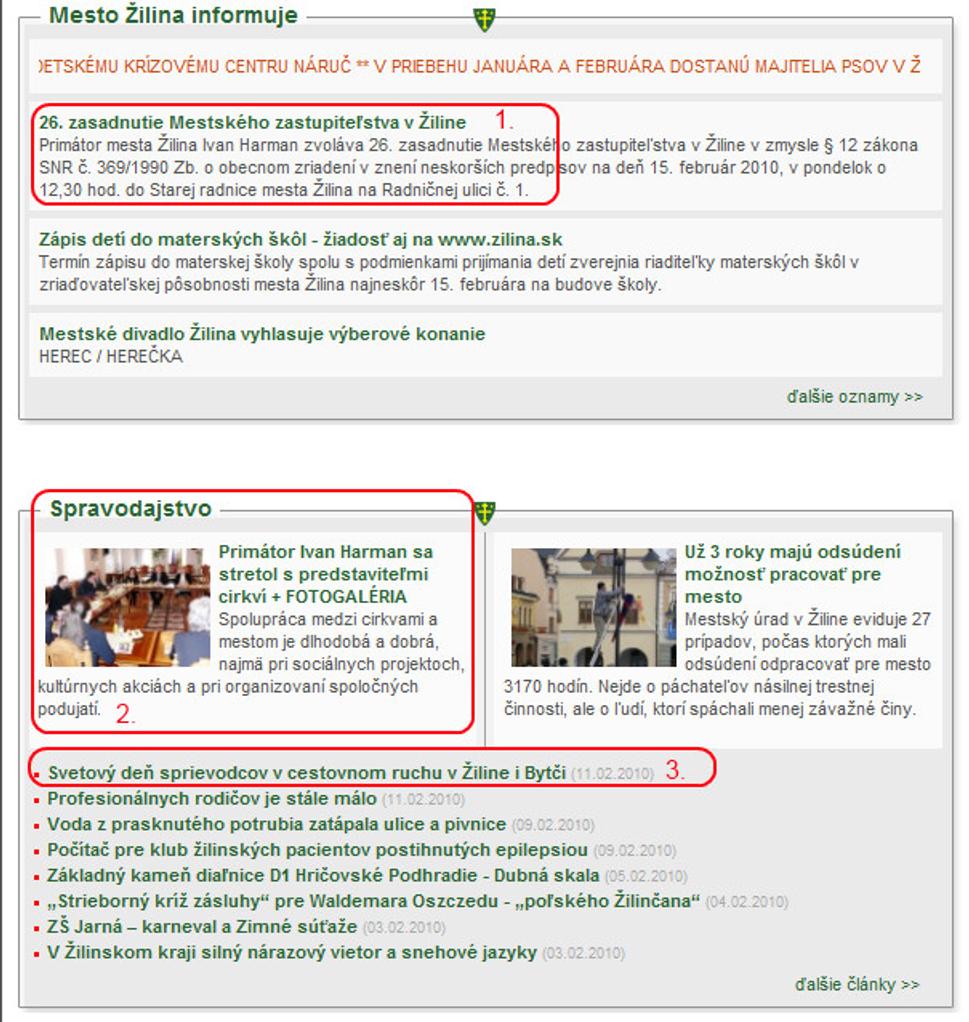969x1022 pixels.
Task: Open Voda z prasknutého potrubia article
Action: pos(276,825)
